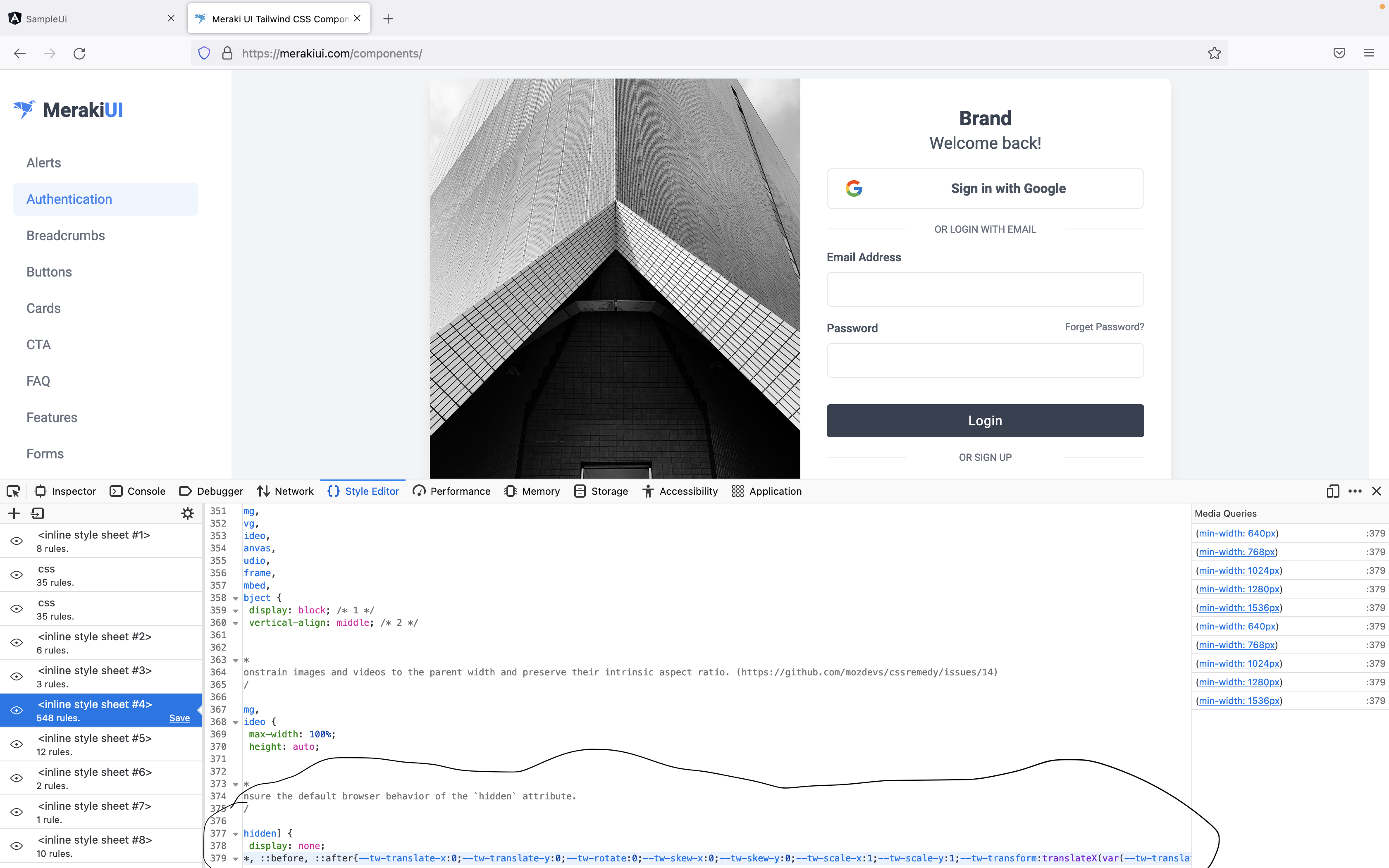Click inside the Email Address field
The width and height of the screenshot is (1389, 868).
click(x=984, y=289)
